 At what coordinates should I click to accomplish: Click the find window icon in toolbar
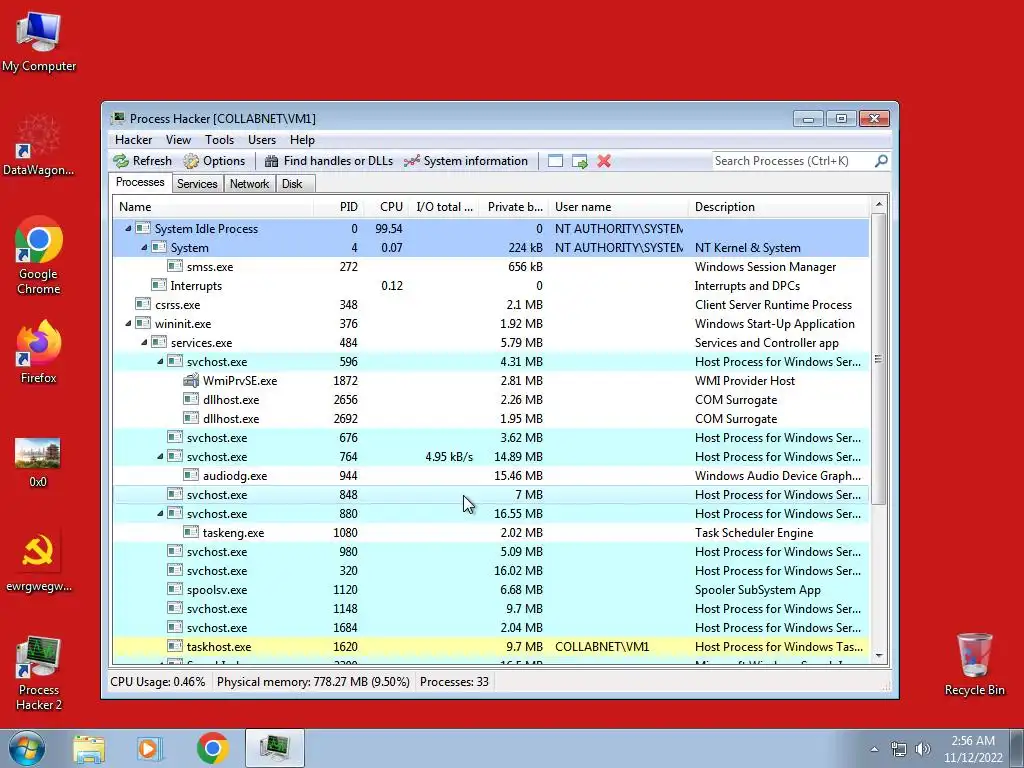click(x=555, y=161)
